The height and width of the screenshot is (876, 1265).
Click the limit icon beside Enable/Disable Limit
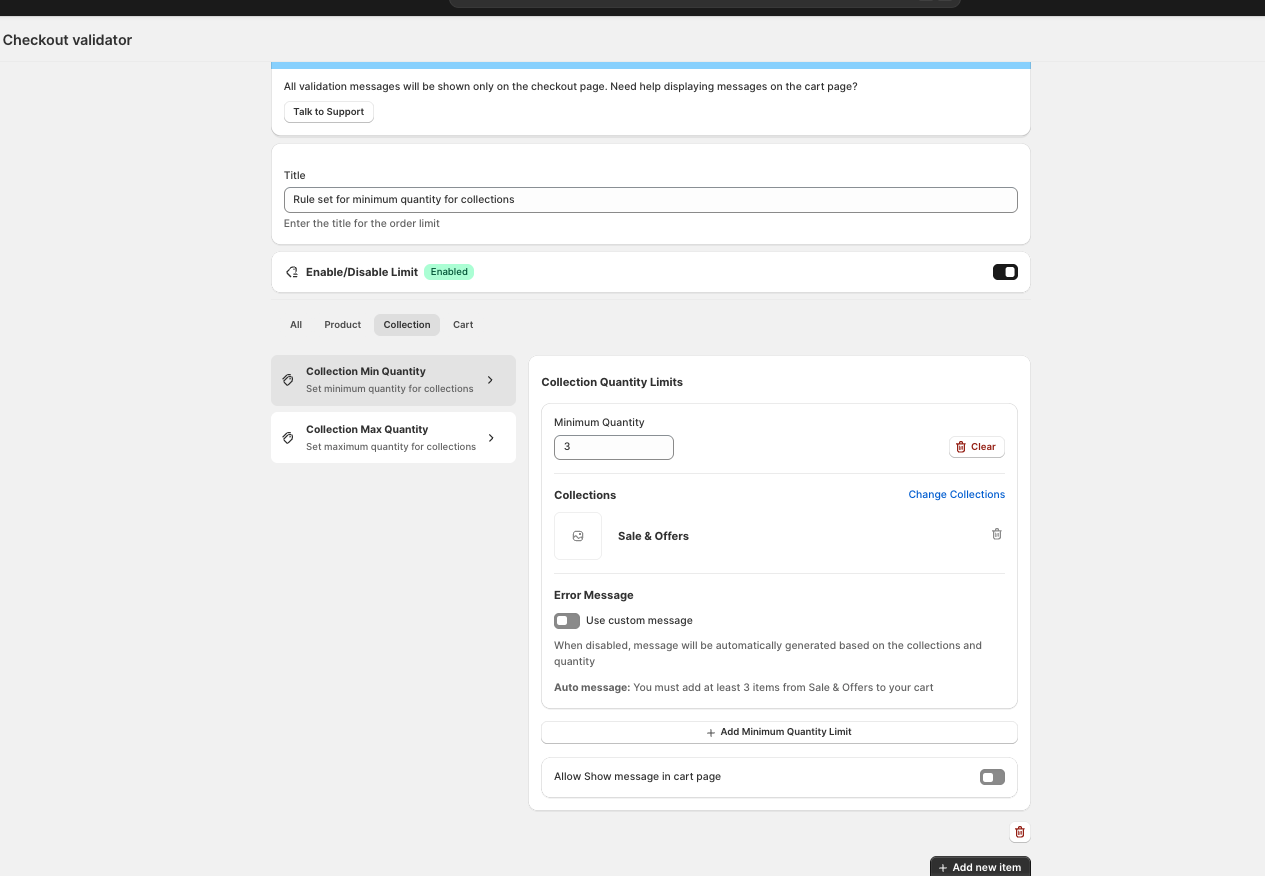[x=291, y=271]
